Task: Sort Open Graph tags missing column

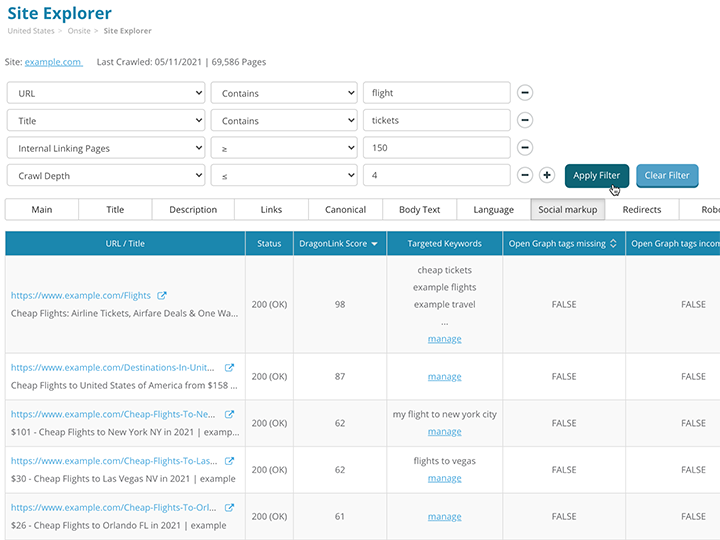Action: pyautogui.click(x=613, y=244)
